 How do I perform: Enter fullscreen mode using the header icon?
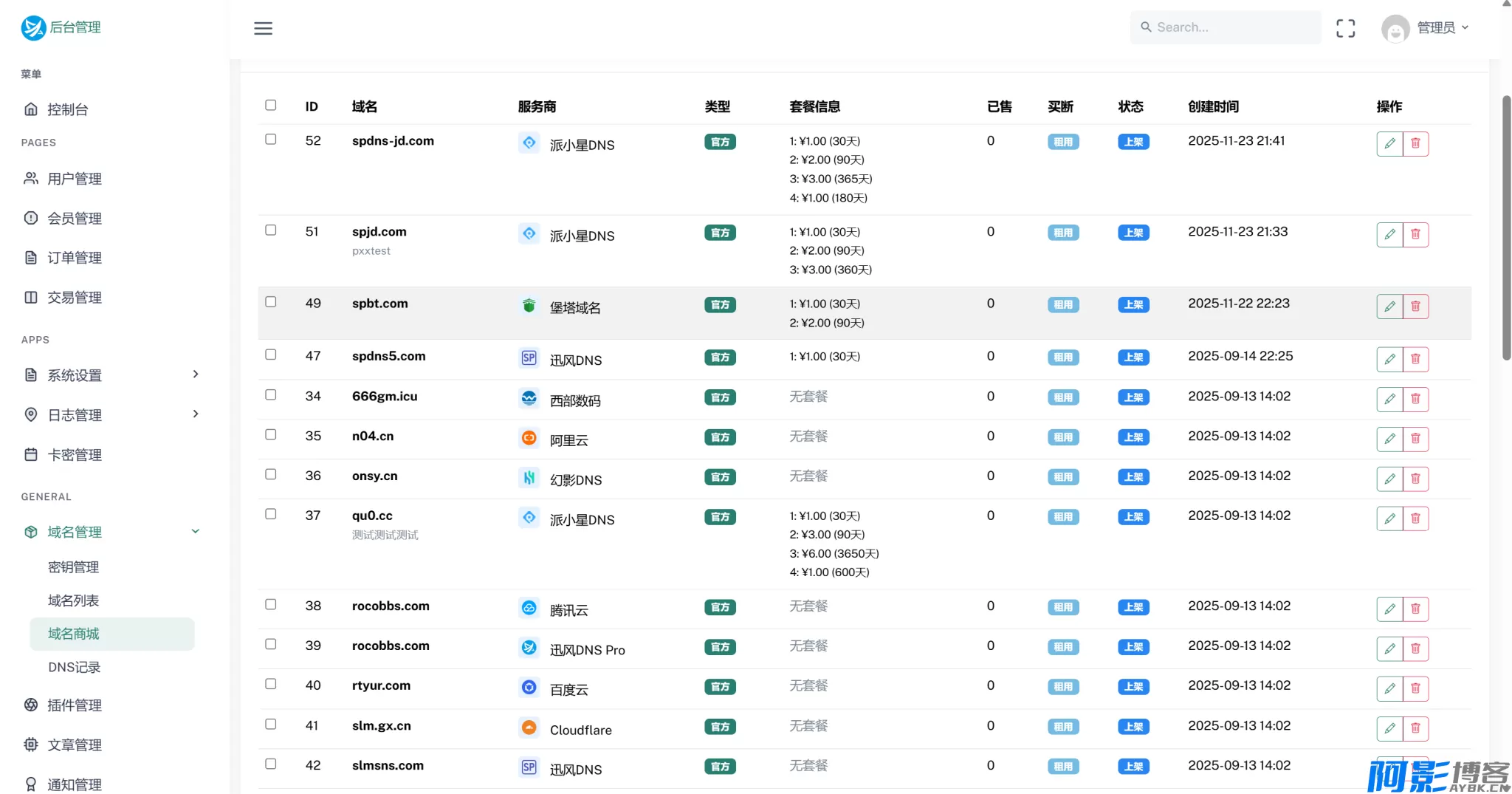pos(1345,28)
